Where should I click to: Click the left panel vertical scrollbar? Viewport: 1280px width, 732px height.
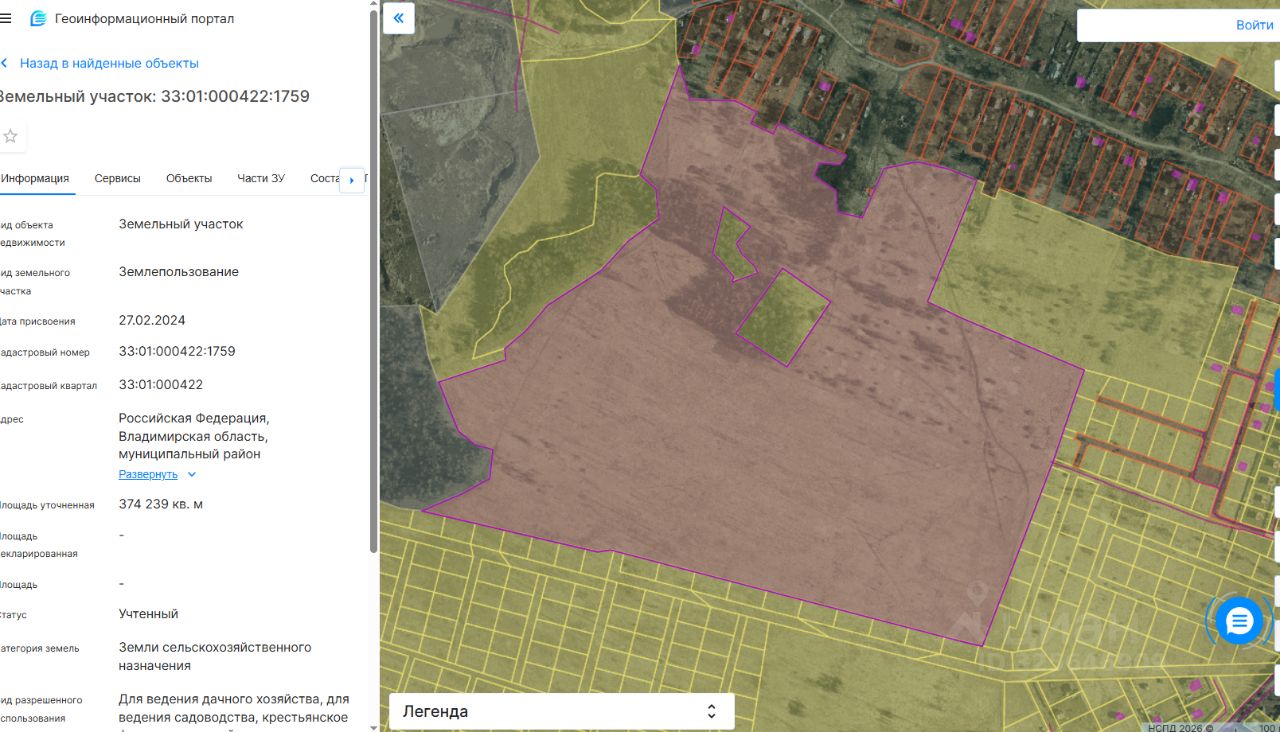374,300
